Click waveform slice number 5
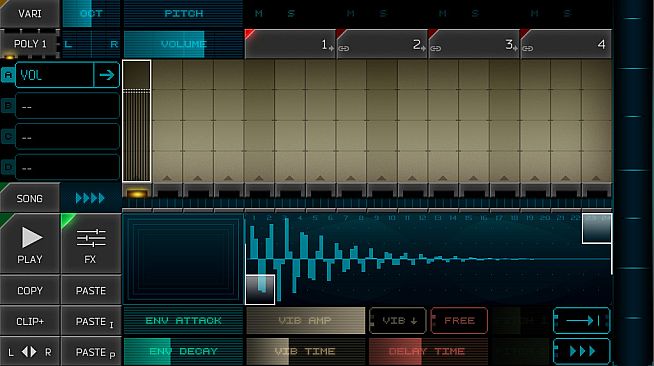The width and height of the screenshot is (654, 366). pos(315,218)
